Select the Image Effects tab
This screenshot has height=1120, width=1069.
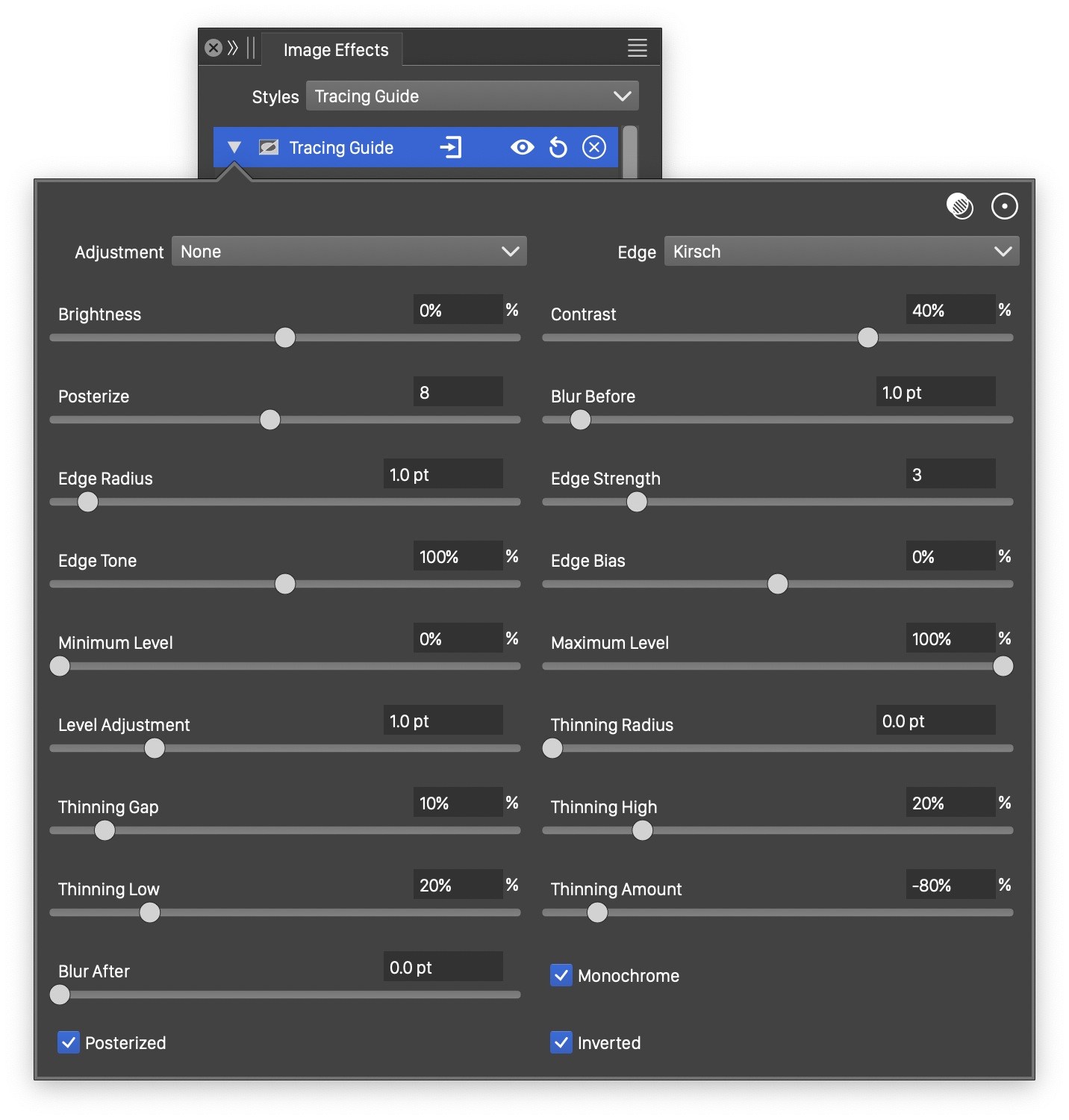pyautogui.click(x=336, y=50)
